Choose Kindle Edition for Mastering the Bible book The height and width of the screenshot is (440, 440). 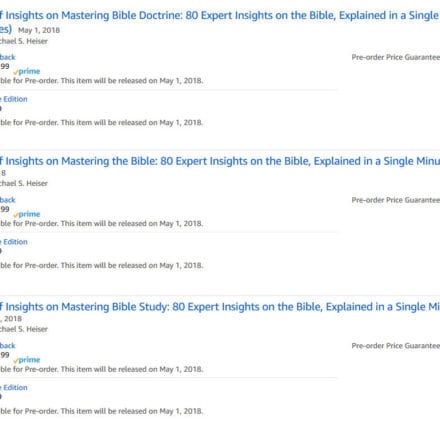pyautogui.click(x=14, y=242)
